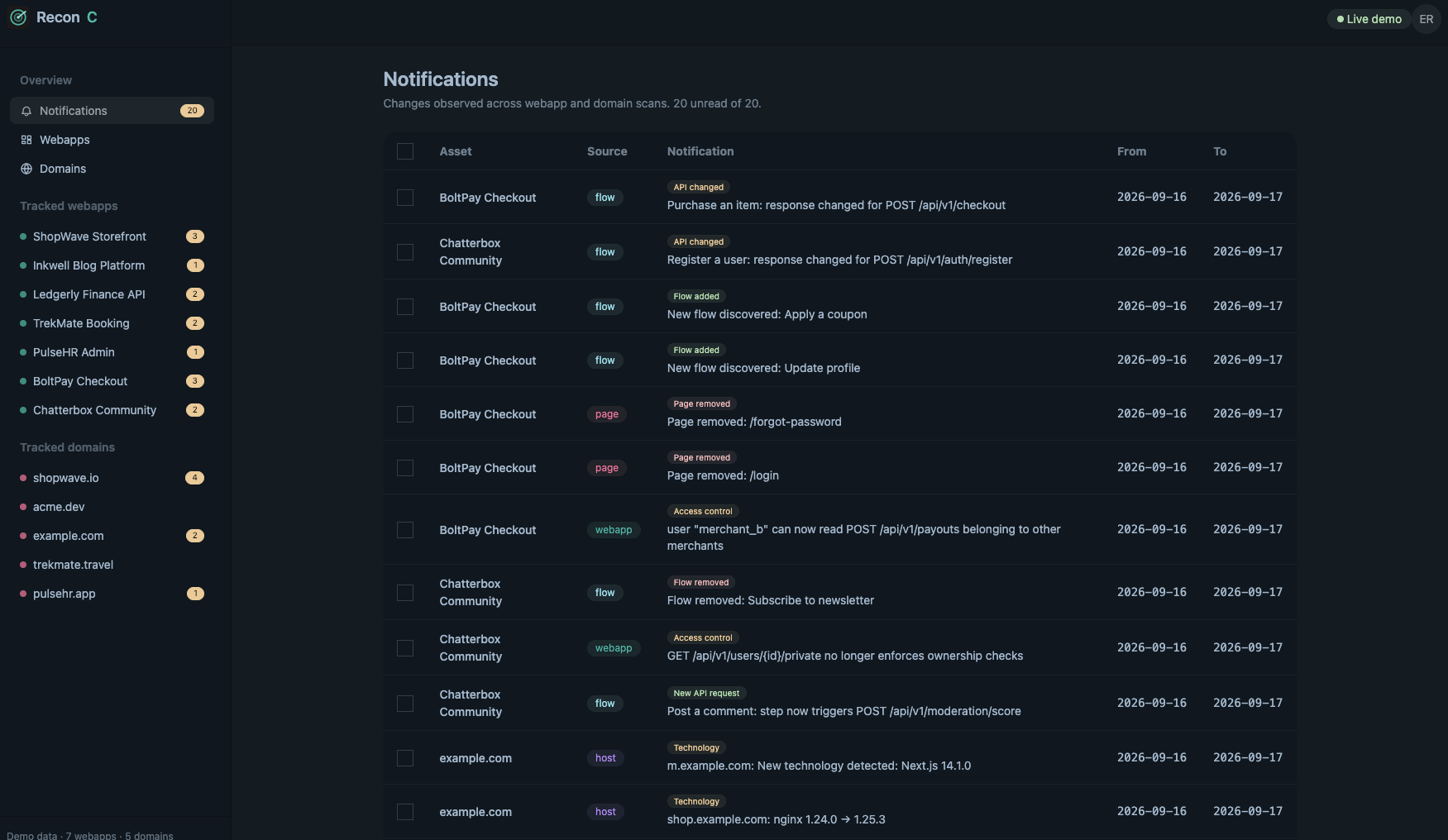This screenshot has width=1448, height=840.
Task: Open acme.dev tracked domain
Action: (x=112, y=507)
